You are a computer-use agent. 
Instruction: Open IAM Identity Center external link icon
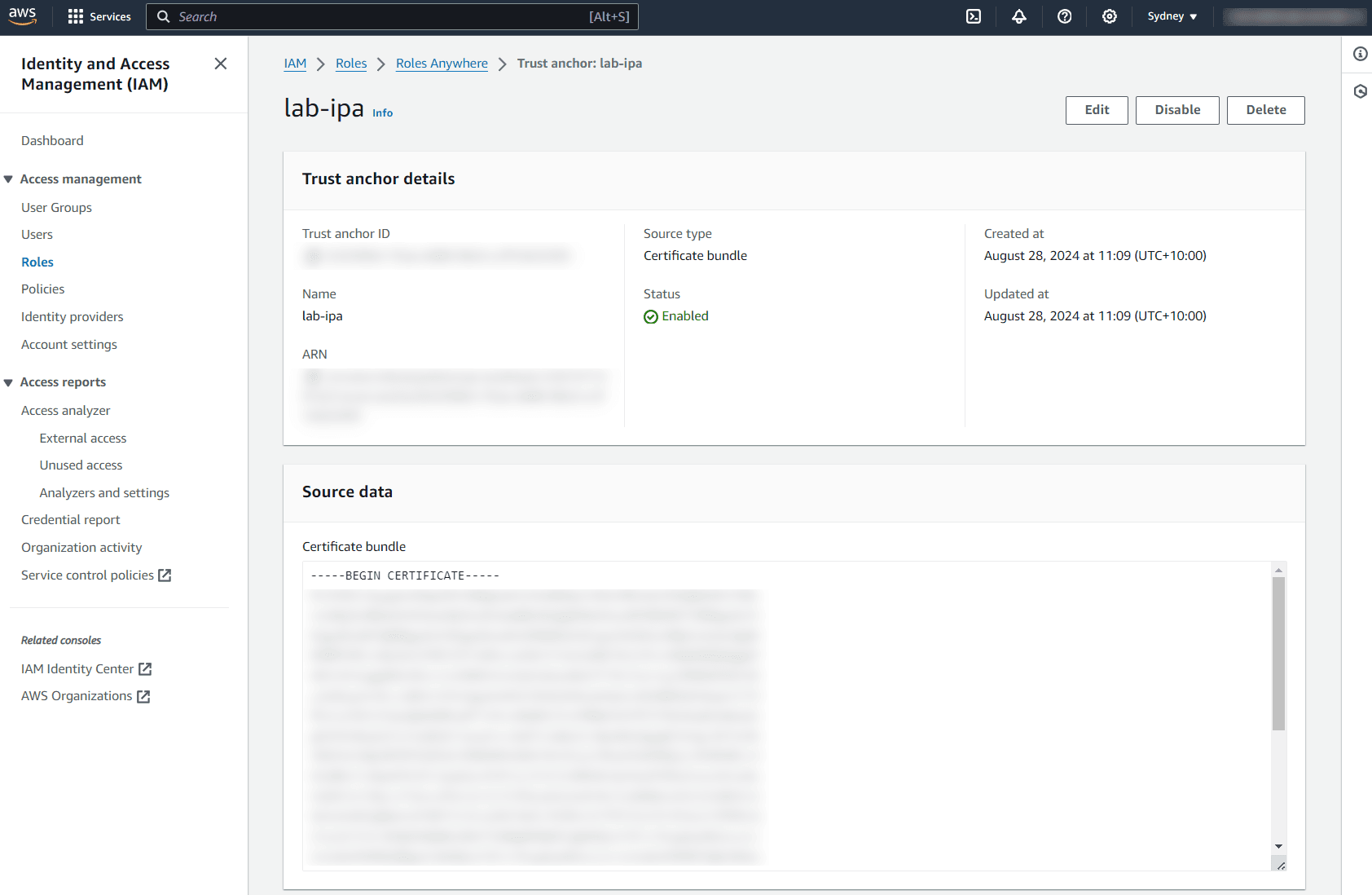[x=145, y=669]
